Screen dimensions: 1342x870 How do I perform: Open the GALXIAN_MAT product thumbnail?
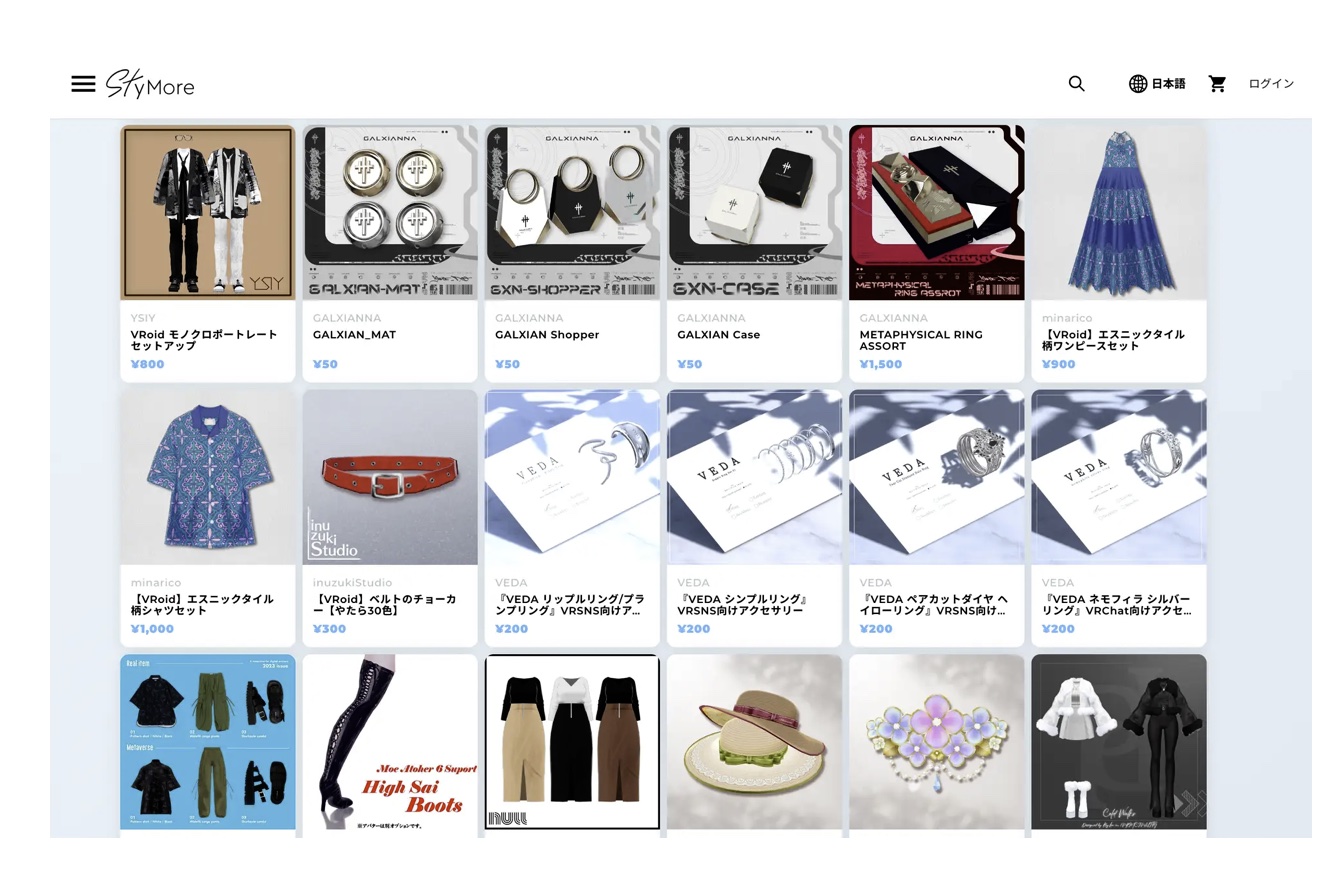390,212
